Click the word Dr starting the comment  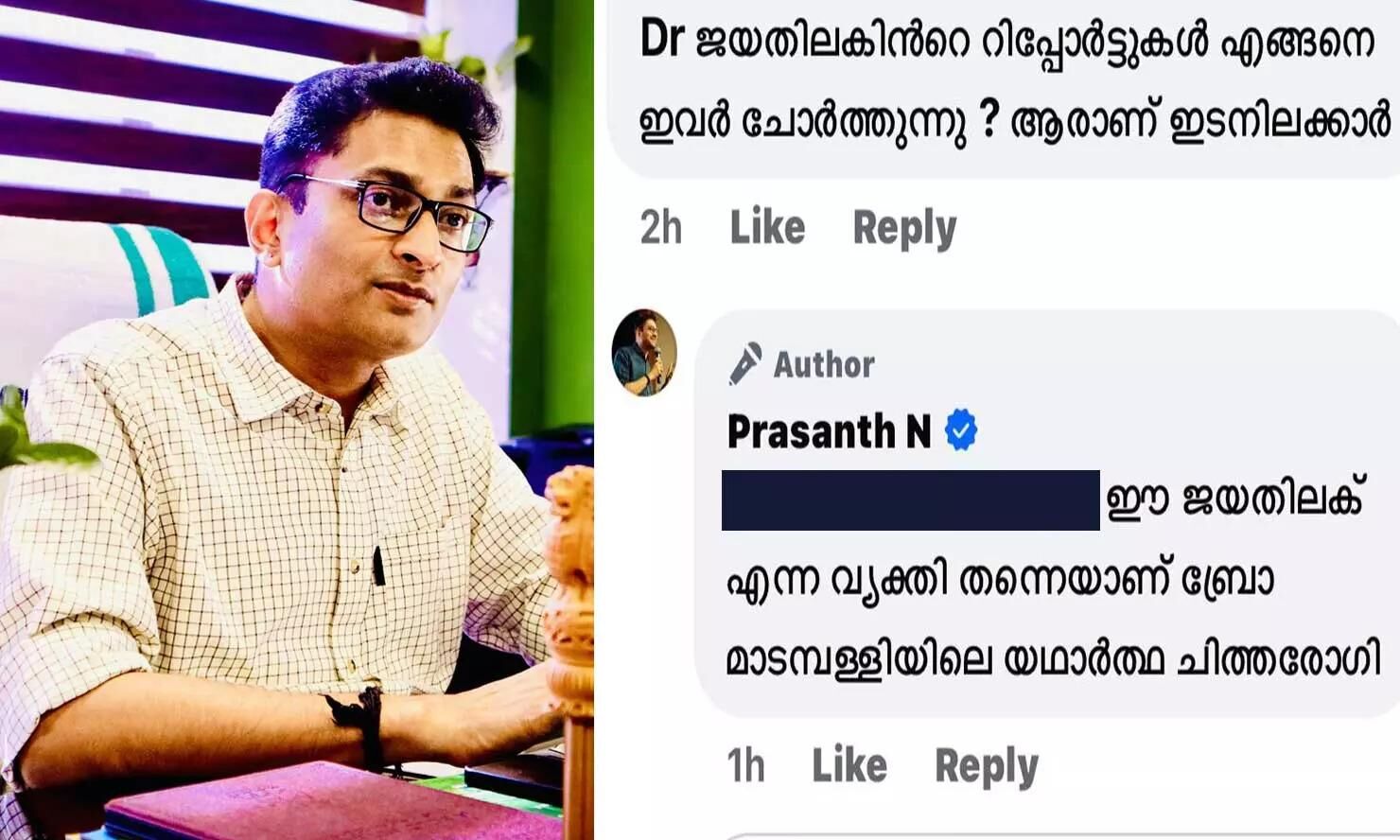(662, 41)
